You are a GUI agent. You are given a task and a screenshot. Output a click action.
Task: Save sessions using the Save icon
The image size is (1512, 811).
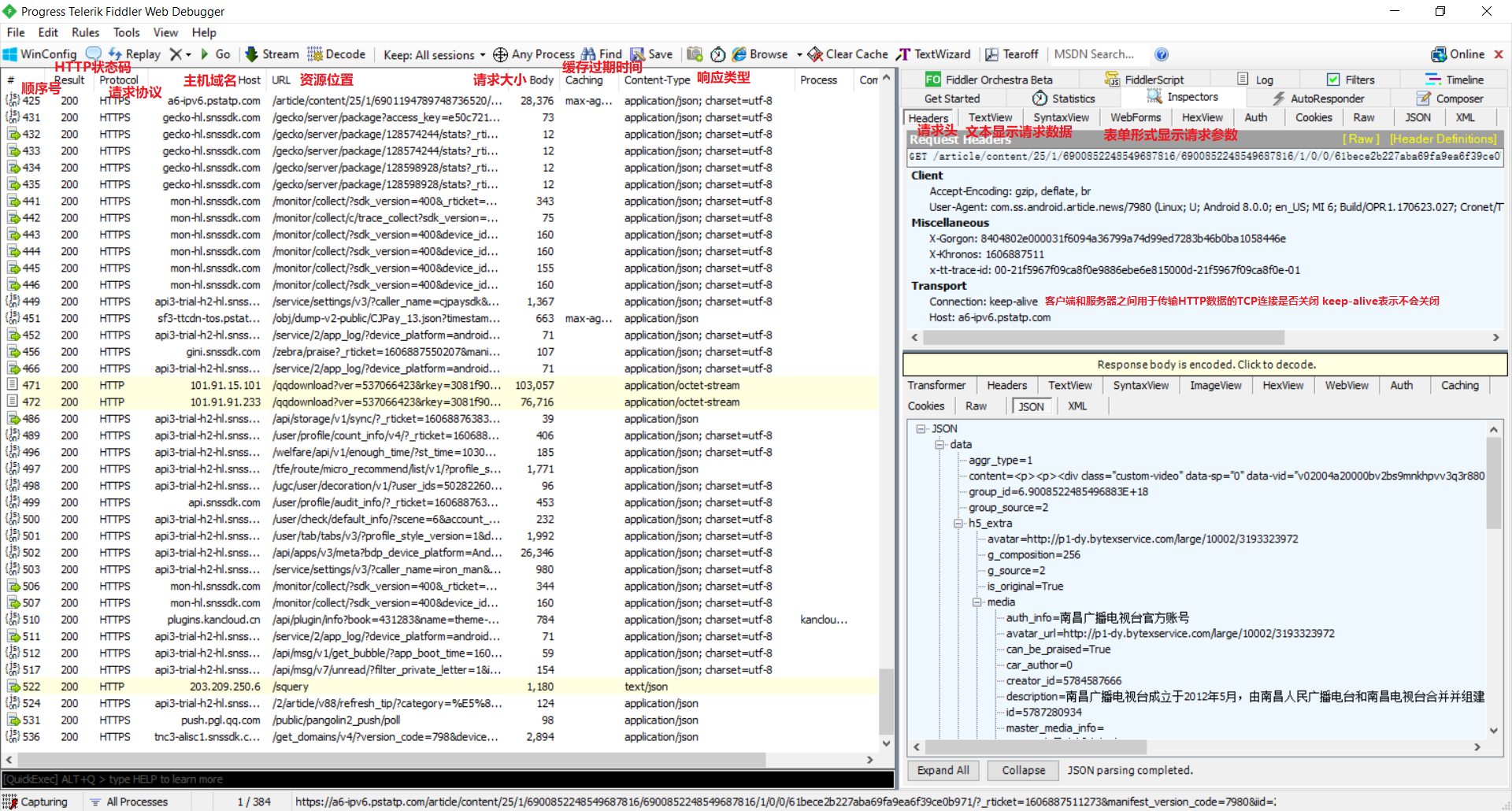click(x=651, y=54)
